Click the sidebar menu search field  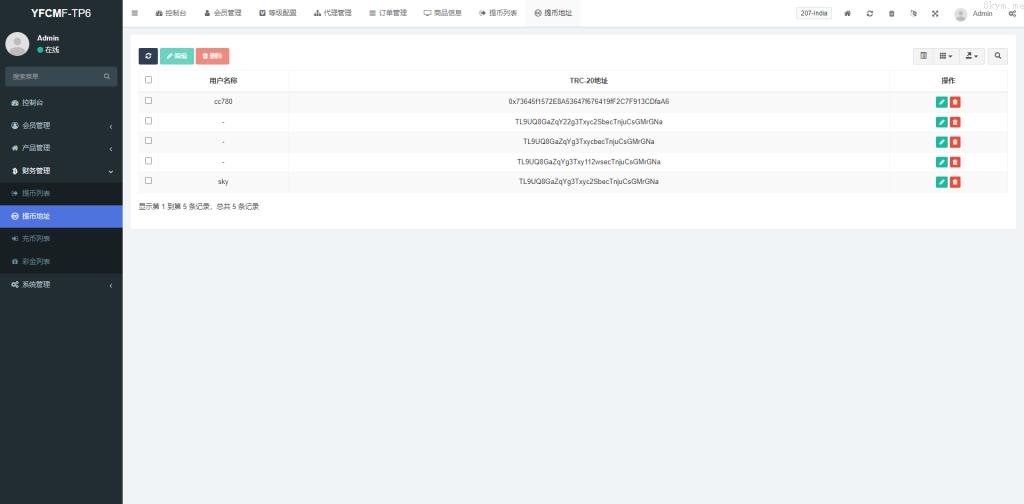click(x=55, y=76)
